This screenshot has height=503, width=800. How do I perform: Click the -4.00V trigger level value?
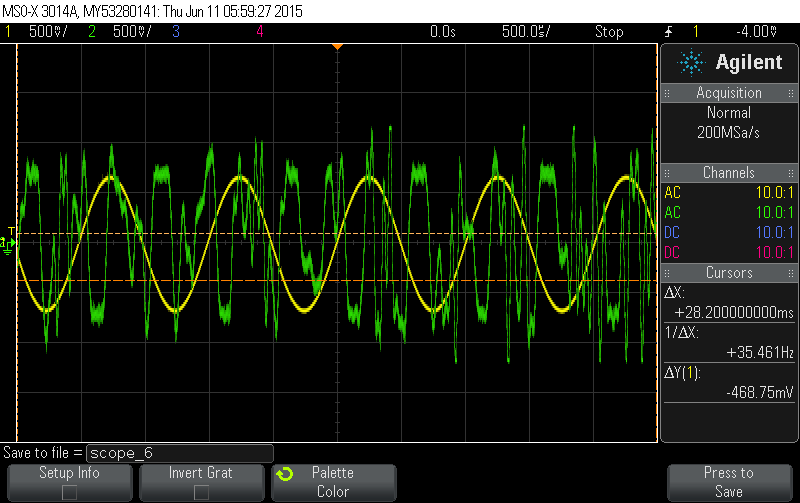point(757,32)
